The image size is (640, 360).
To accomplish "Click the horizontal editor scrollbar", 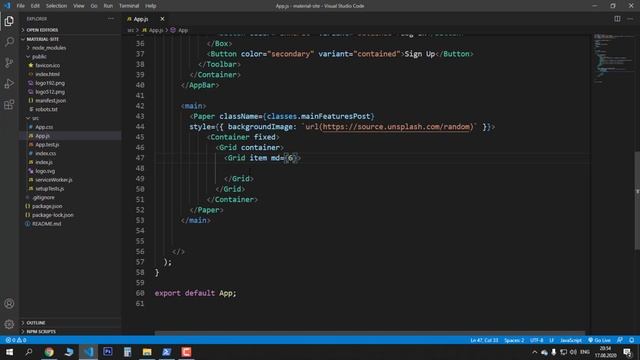I will (369, 333).
